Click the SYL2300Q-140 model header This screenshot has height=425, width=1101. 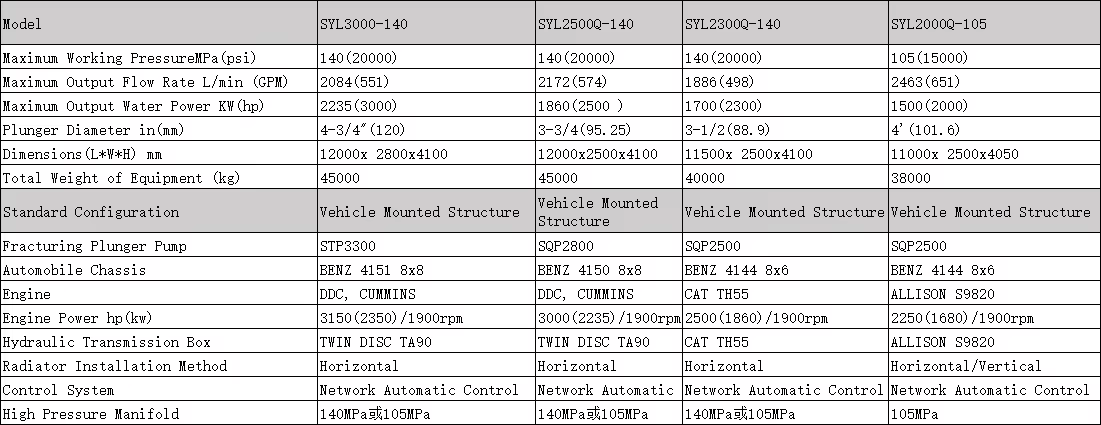click(735, 23)
